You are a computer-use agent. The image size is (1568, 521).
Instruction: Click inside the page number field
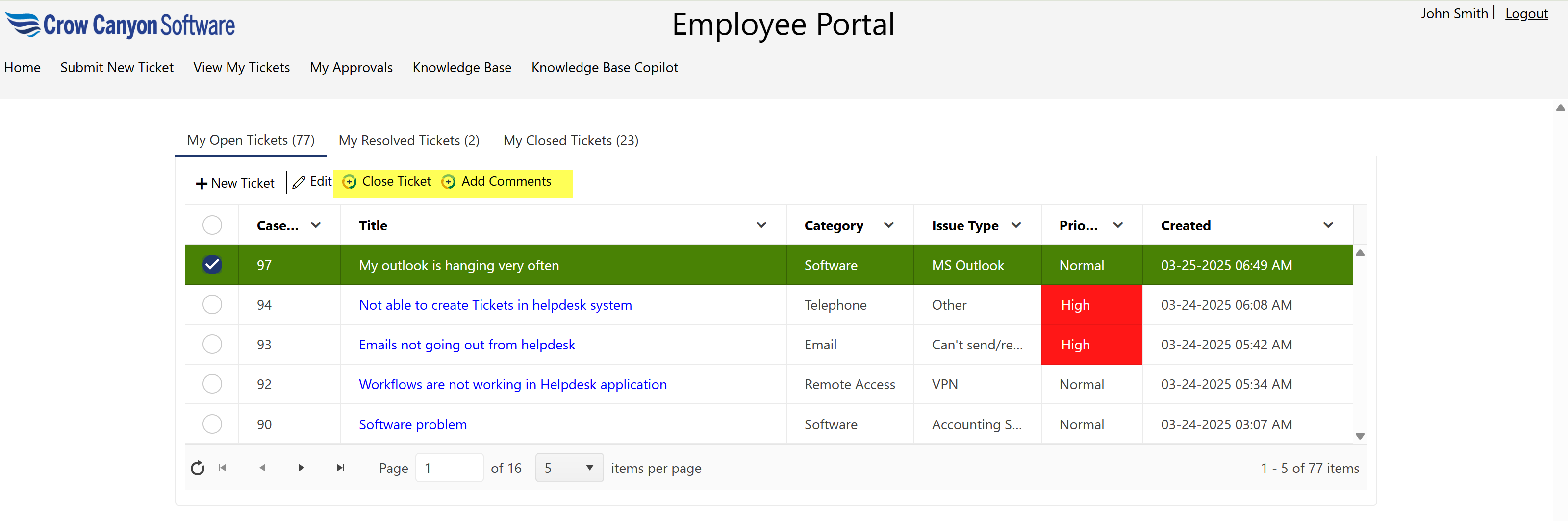tap(449, 468)
